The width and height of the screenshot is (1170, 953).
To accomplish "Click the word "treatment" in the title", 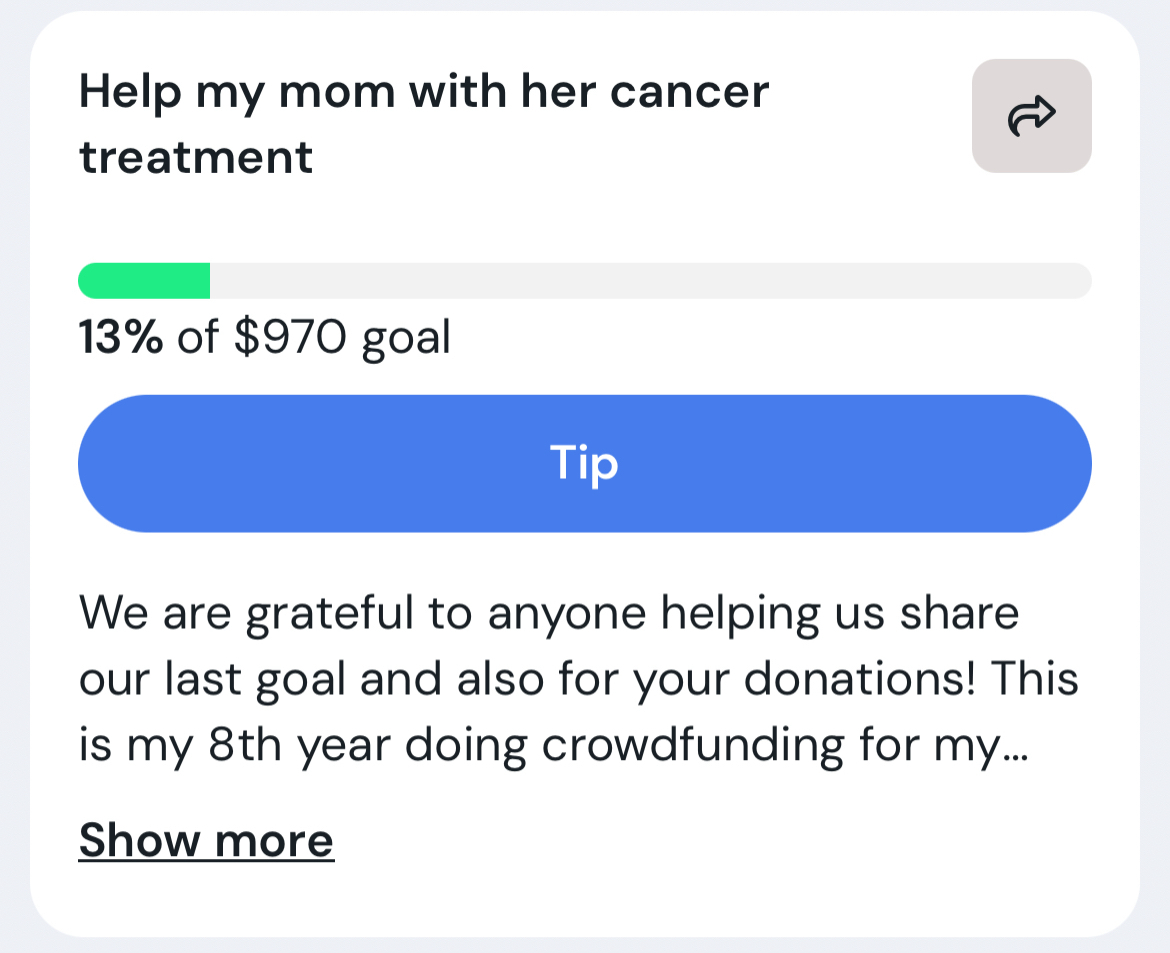I will 196,158.
